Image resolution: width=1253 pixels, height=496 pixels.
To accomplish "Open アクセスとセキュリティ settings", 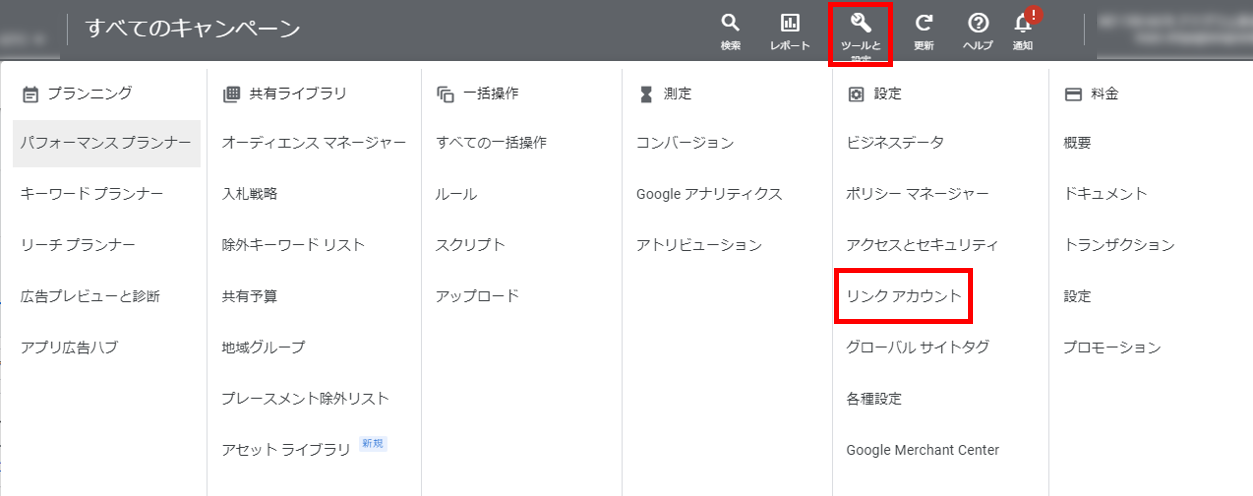I will click(922, 245).
